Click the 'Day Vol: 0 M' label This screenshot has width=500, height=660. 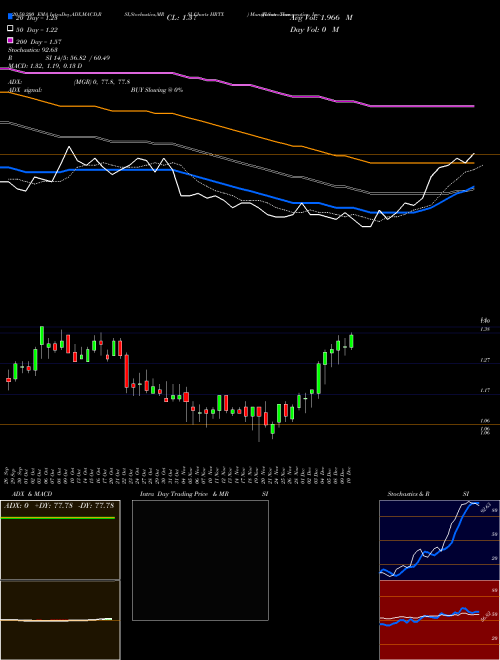pos(314,30)
